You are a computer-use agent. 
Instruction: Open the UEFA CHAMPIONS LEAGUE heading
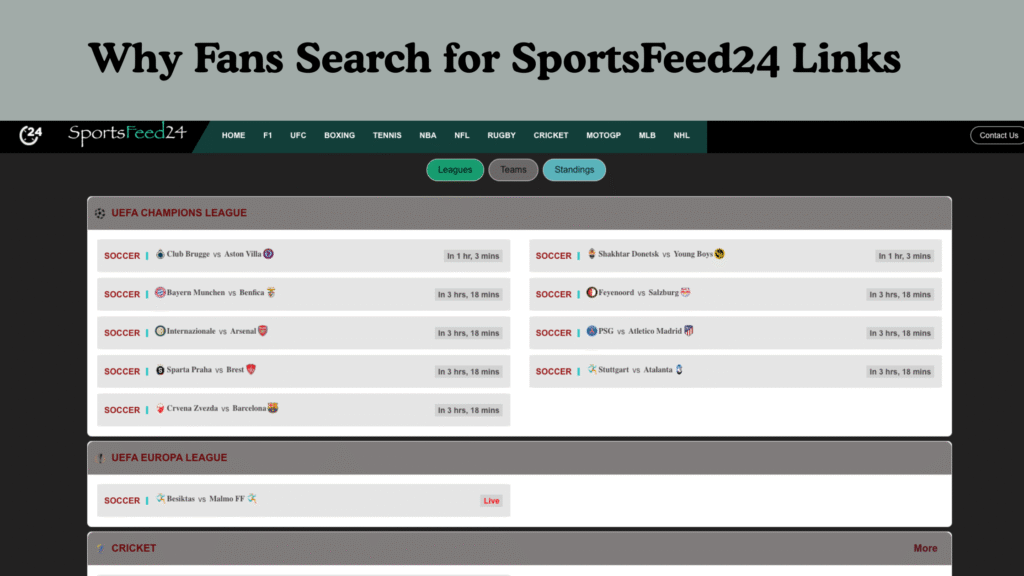click(179, 213)
